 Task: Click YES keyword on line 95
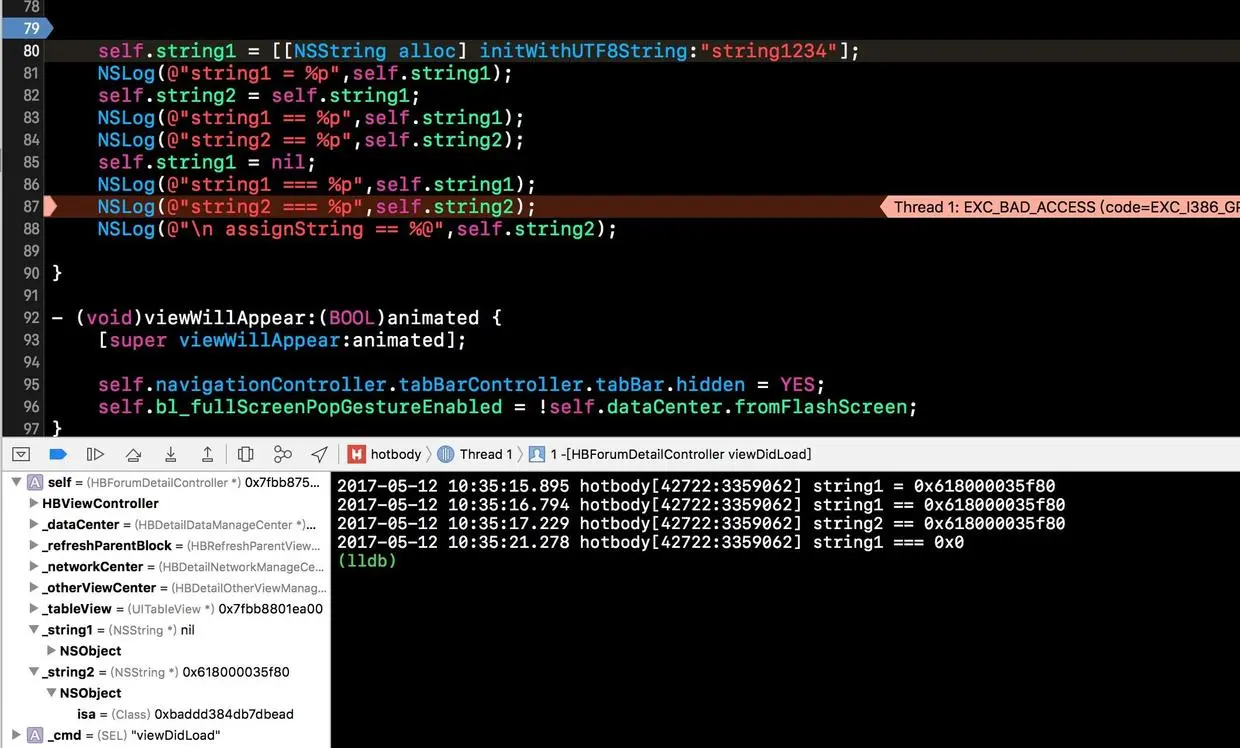pos(797,385)
